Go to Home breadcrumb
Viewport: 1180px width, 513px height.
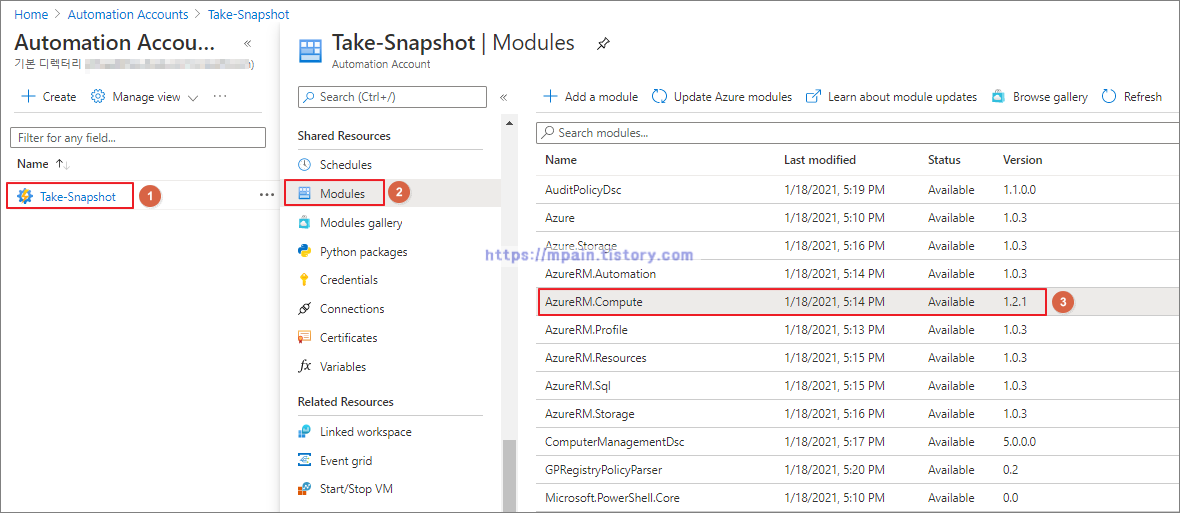tap(30, 14)
